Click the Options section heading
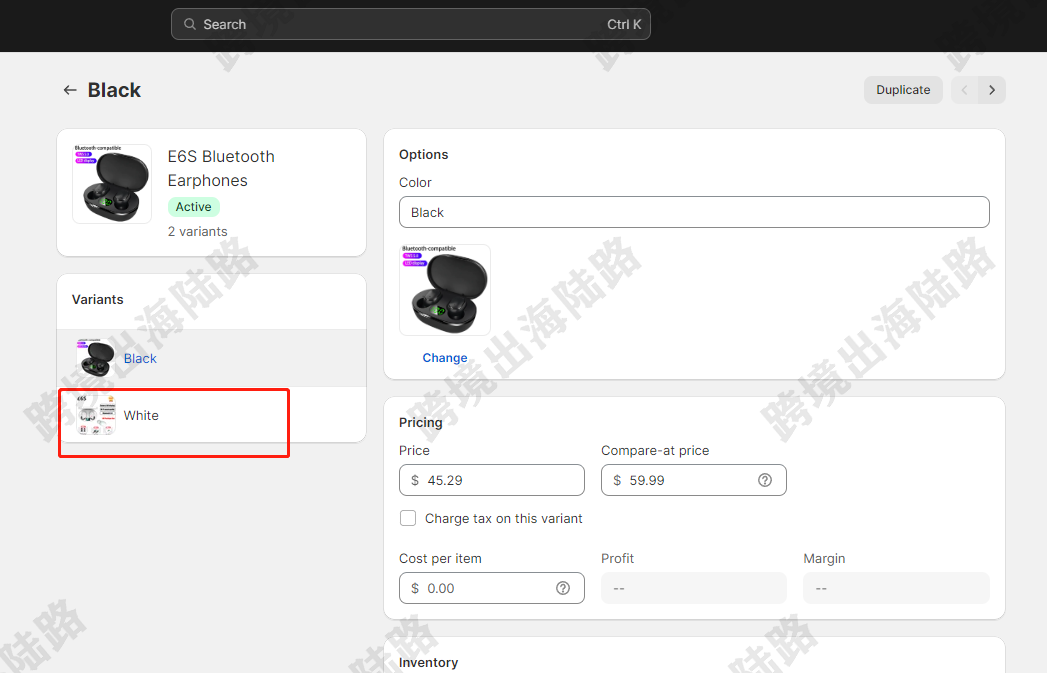This screenshot has width=1047, height=673. [423, 154]
